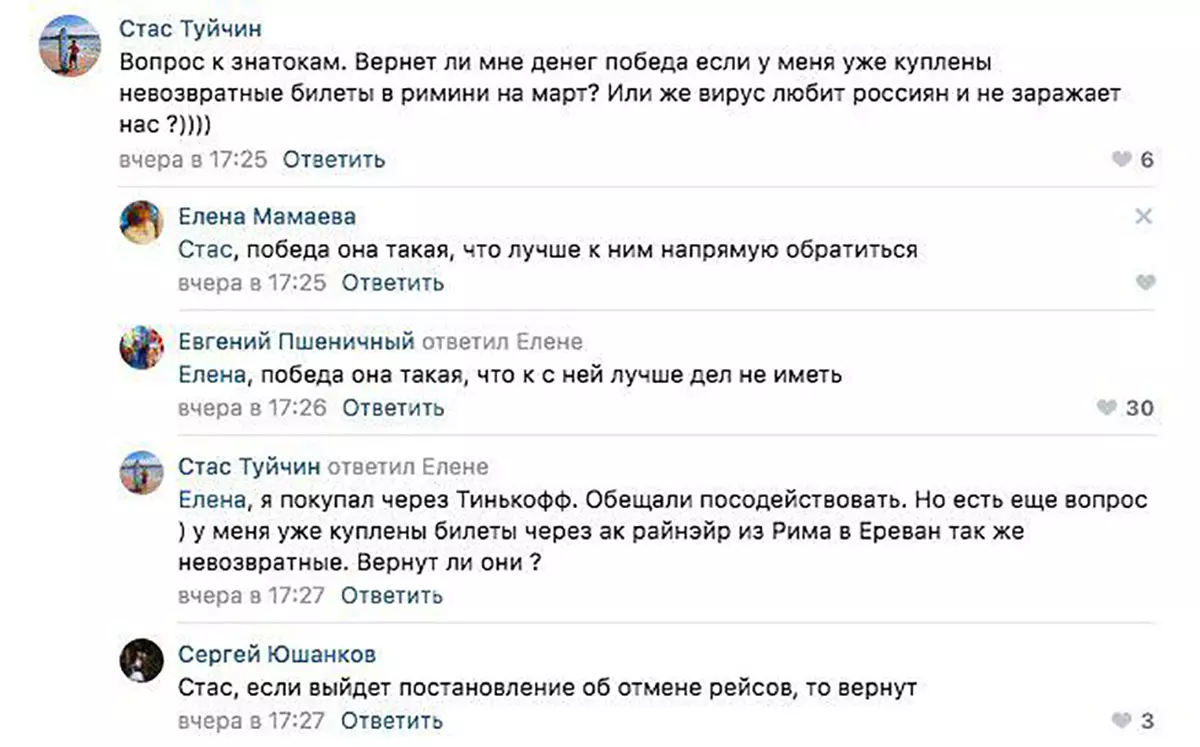
Task: Open Елена Мамаева's profile avatar
Action: tap(142, 222)
